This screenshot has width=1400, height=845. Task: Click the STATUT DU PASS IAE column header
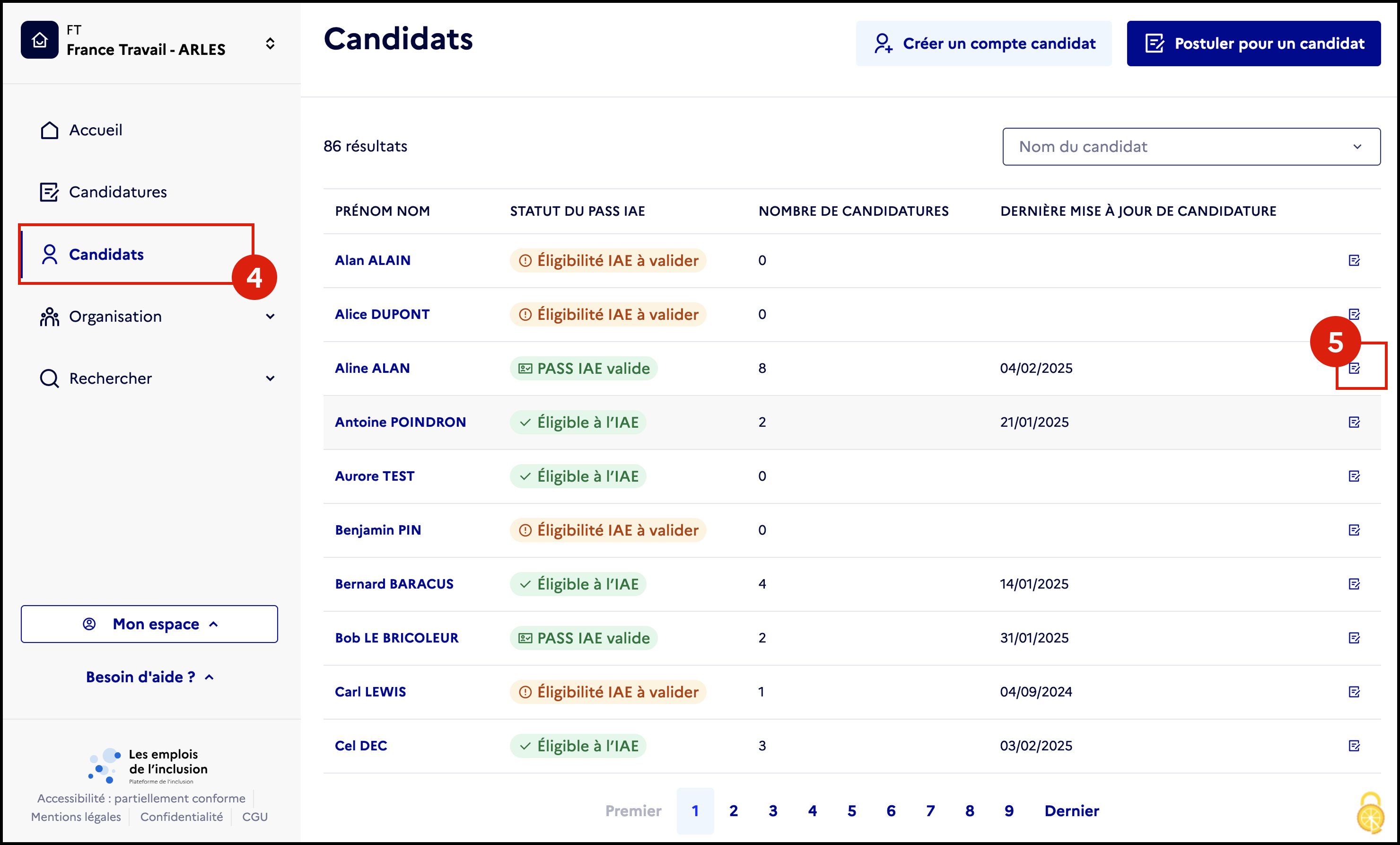[x=577, y=211]
